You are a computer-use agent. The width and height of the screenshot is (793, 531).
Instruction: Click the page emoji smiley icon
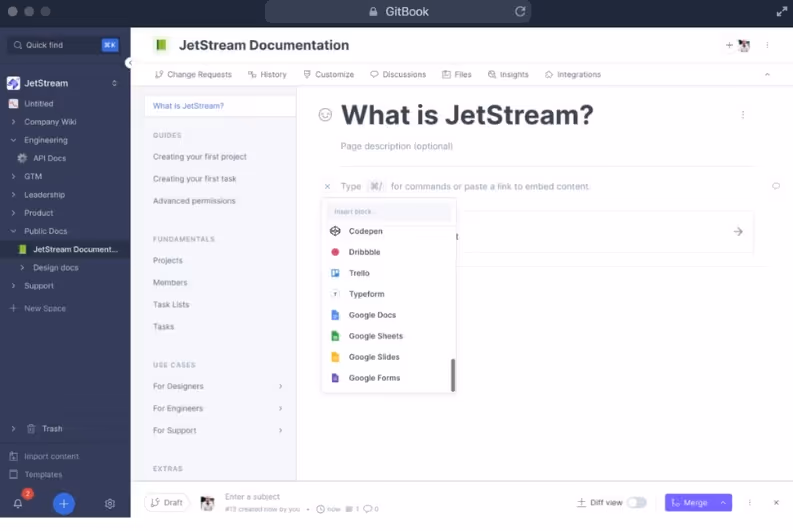(x=325, y=115)
